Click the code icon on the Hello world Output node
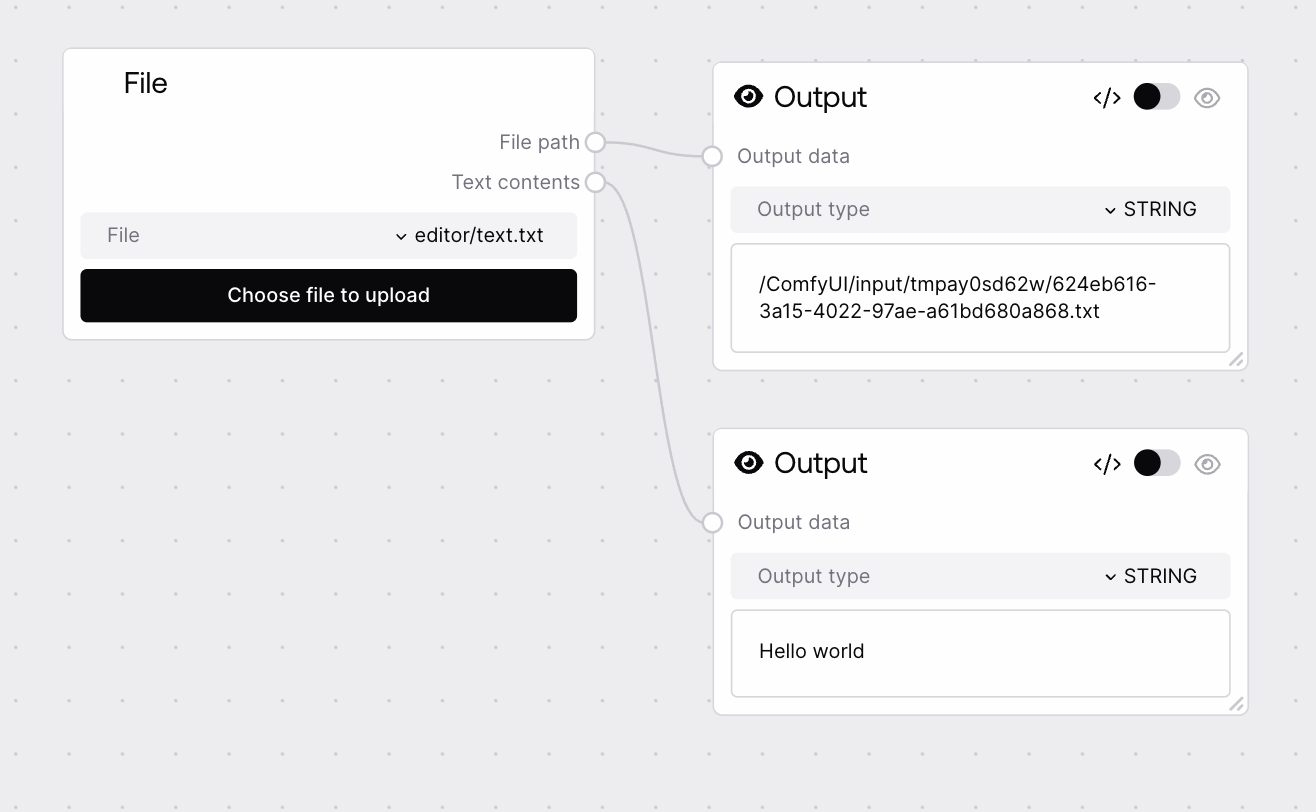The height and width of the screenshot is (812, 1316). coord(1107,464)
